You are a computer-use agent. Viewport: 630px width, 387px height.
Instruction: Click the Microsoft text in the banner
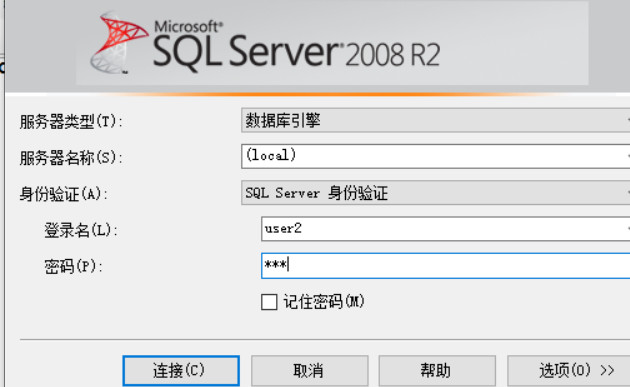188,27
